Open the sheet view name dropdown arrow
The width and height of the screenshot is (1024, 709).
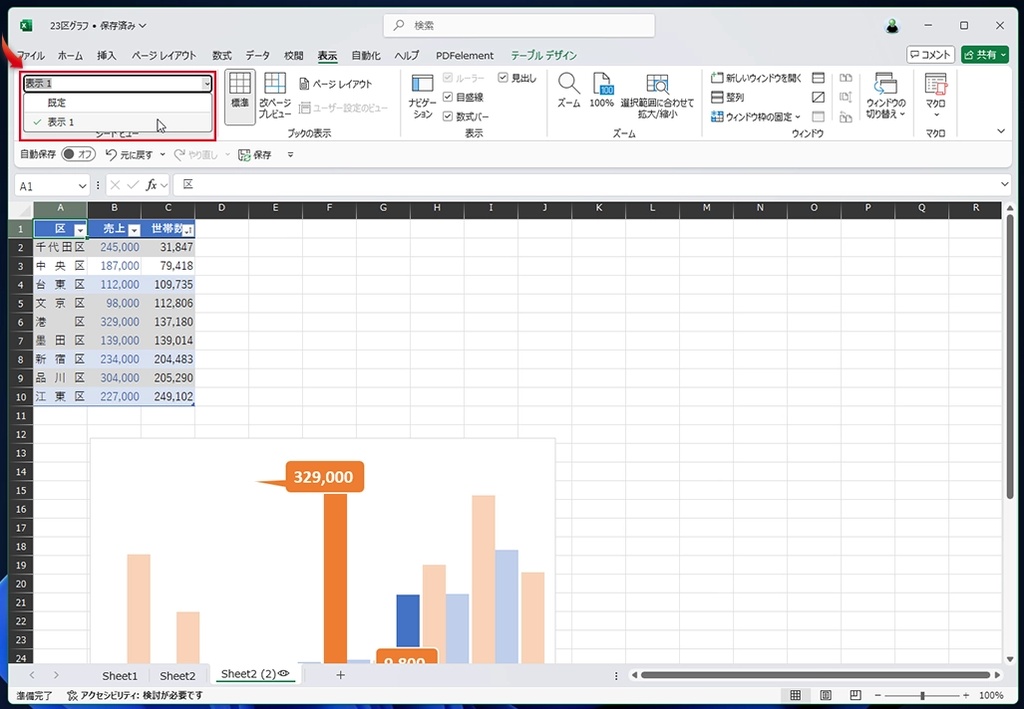pos(206,84)
